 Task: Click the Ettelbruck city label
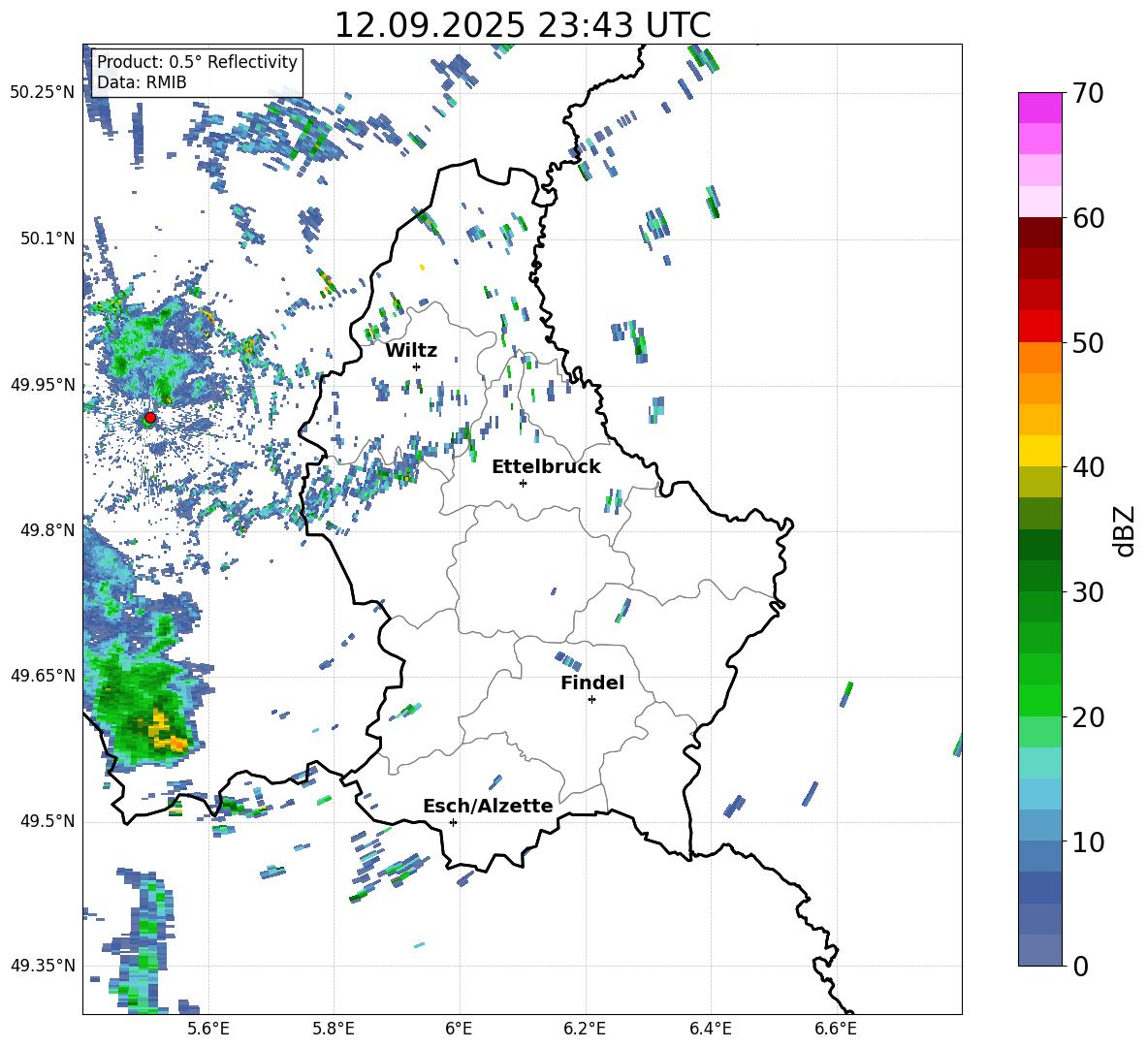tap(546, 467)
